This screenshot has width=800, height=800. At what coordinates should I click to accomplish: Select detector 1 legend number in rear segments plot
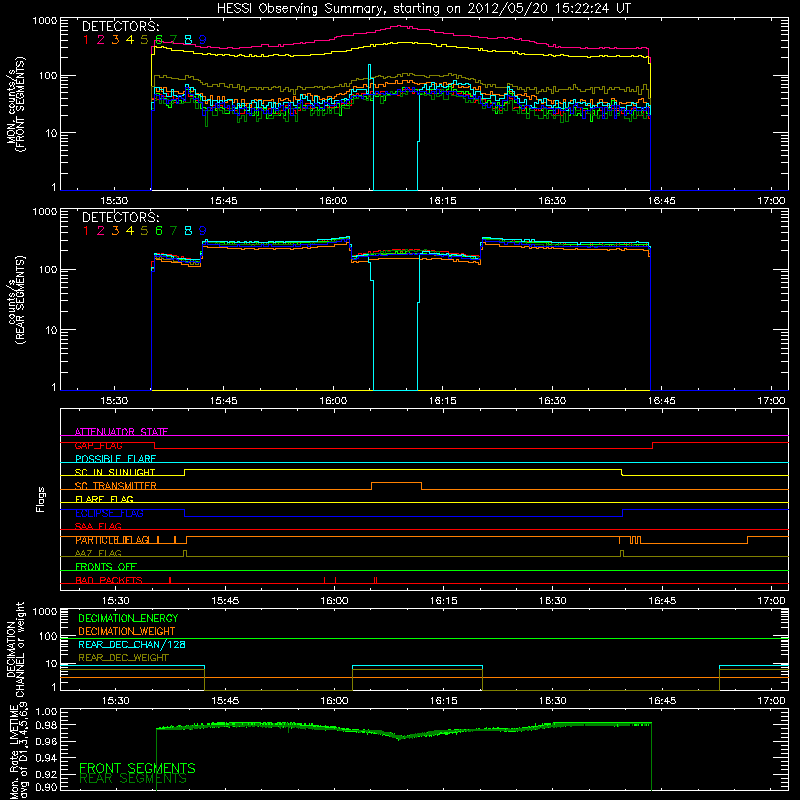pyautogui.click(x=86, y=231)
